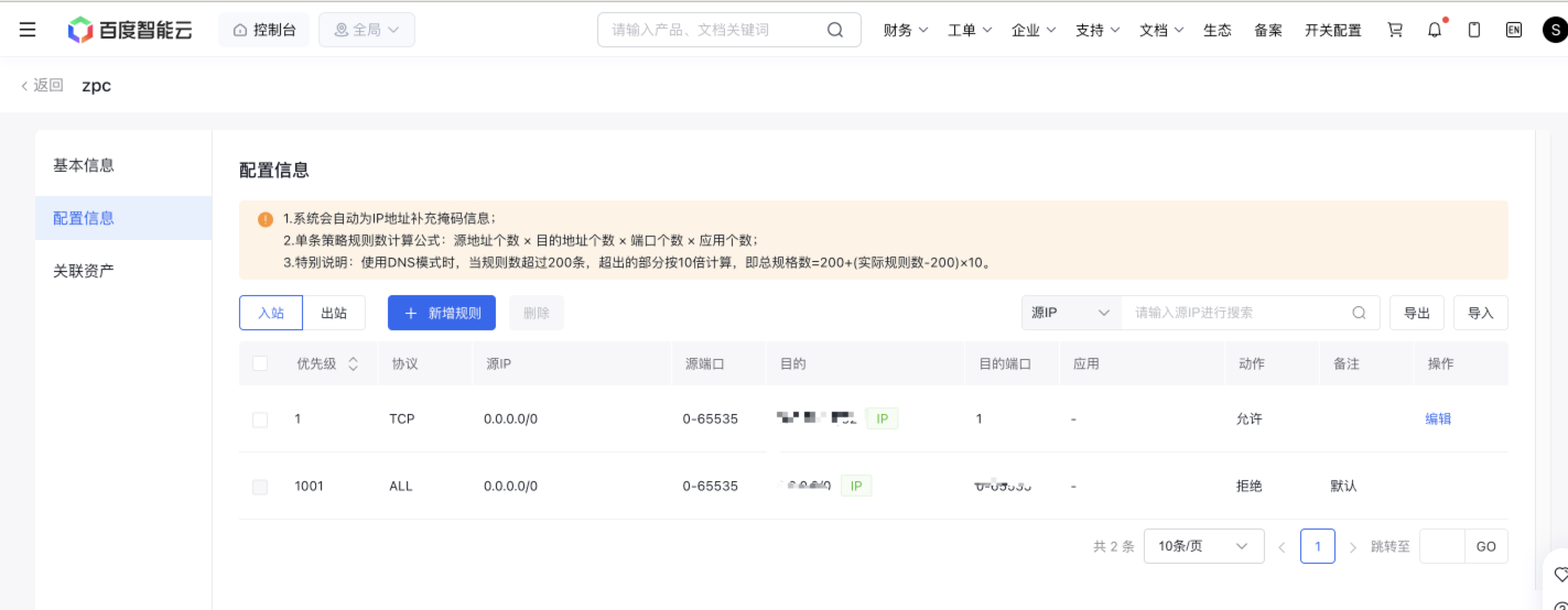This screenshot has width=1568, height=610.
Task: Click the 导入 import button
Action: [1480, 313]
